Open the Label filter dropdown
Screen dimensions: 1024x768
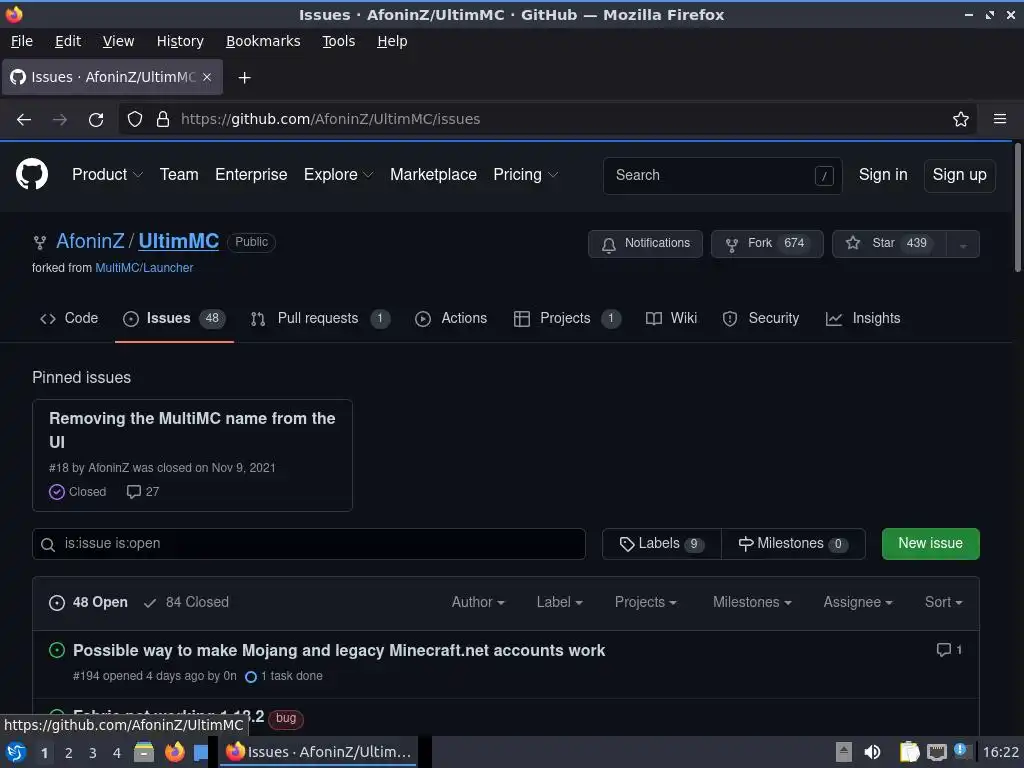coord(560,602)
